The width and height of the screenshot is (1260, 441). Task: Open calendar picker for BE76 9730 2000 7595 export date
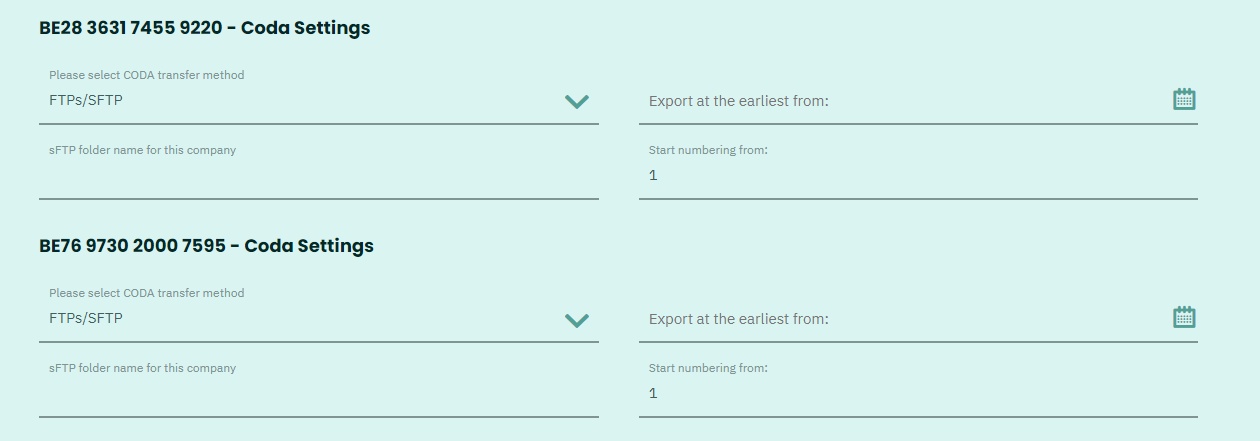(1184, 317)
